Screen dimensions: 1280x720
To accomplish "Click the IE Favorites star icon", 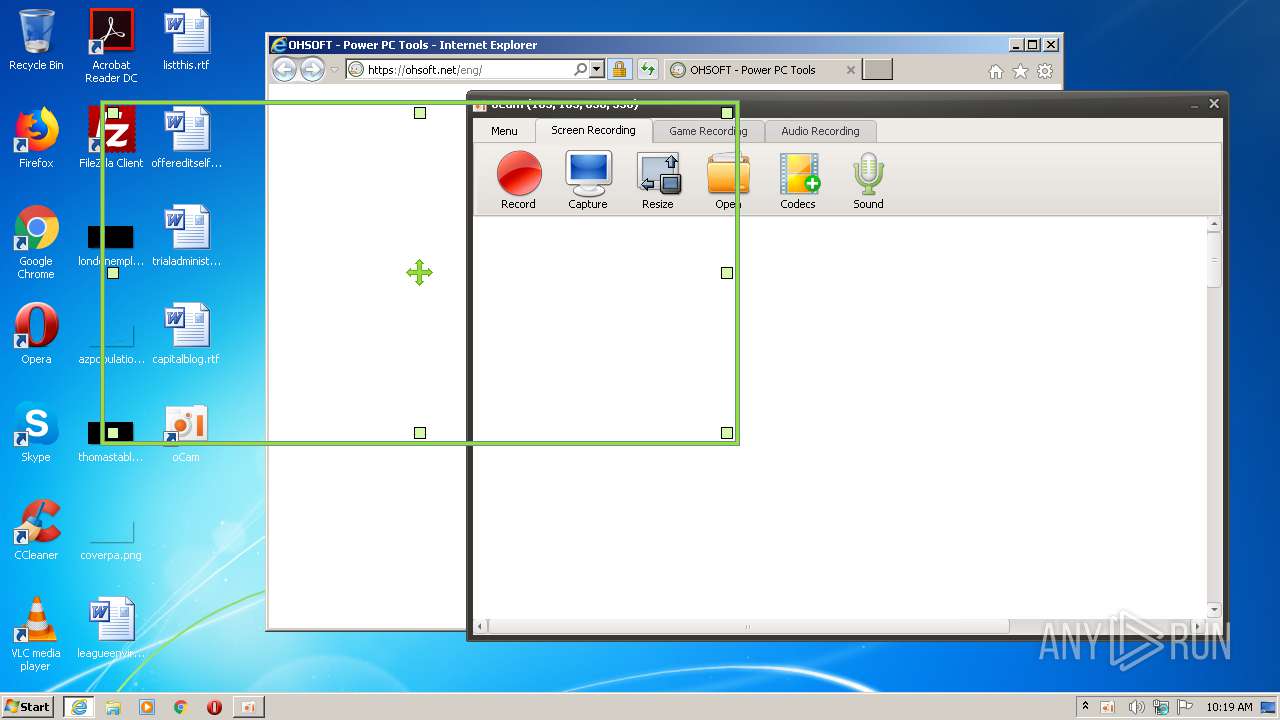I will (1020, 71).
